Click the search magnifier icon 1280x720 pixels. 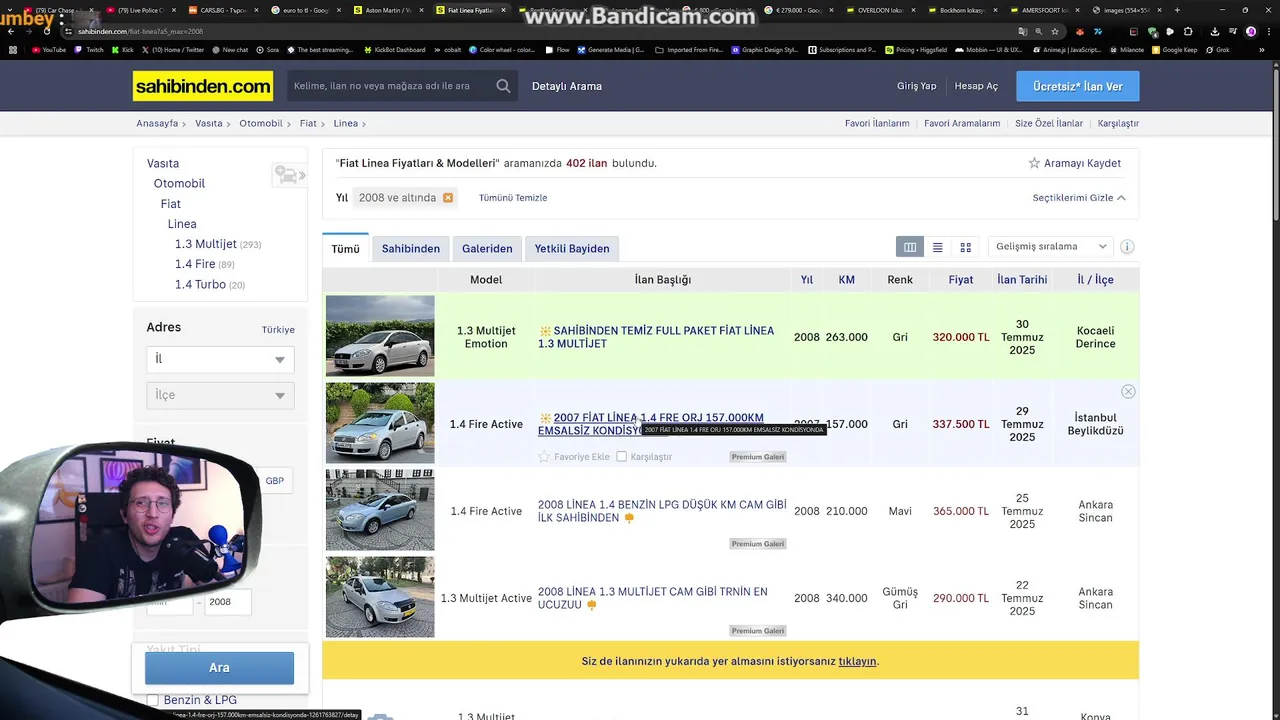(503, 86)
